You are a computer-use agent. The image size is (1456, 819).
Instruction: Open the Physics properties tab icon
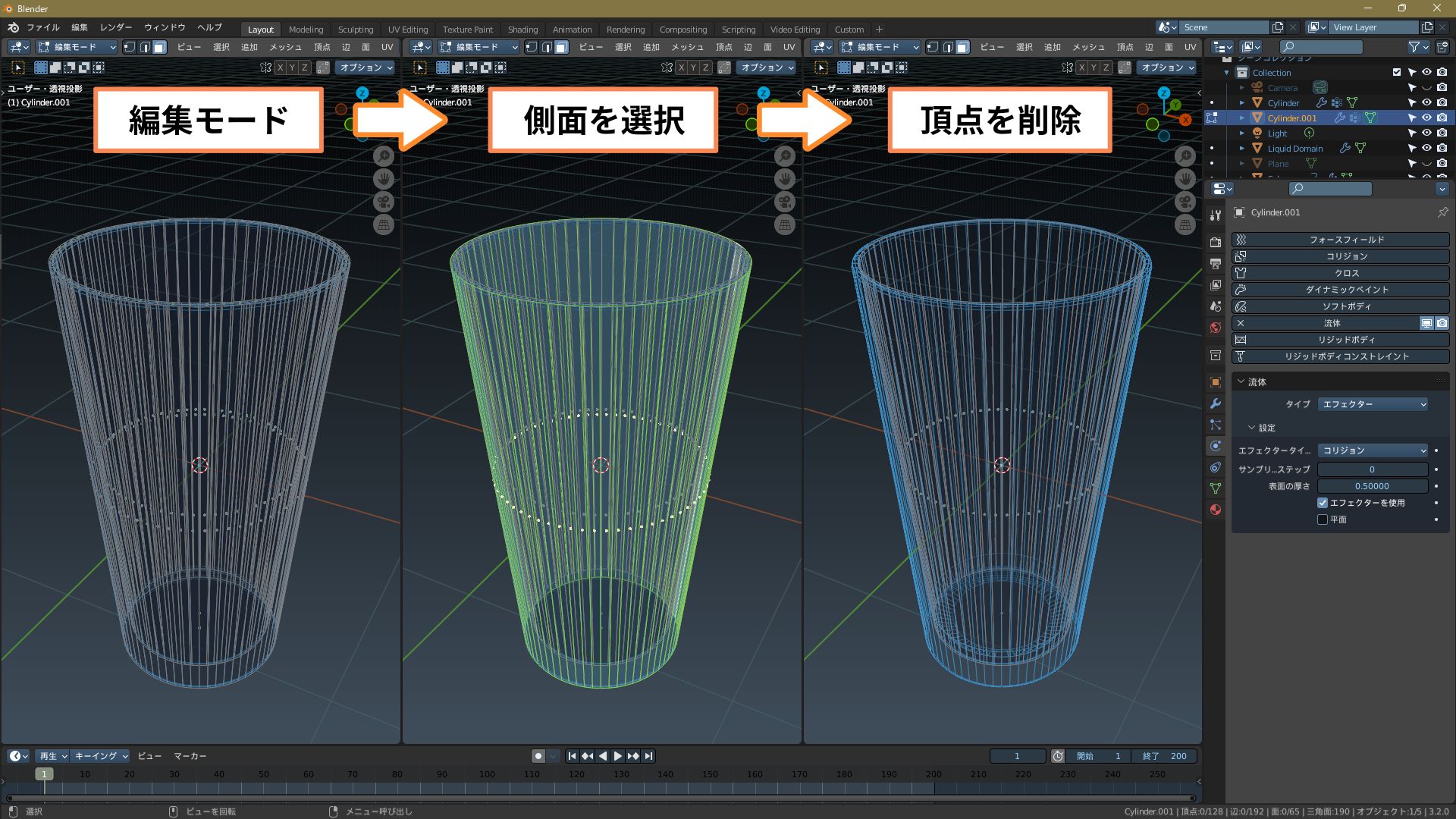coord(1216,446)
